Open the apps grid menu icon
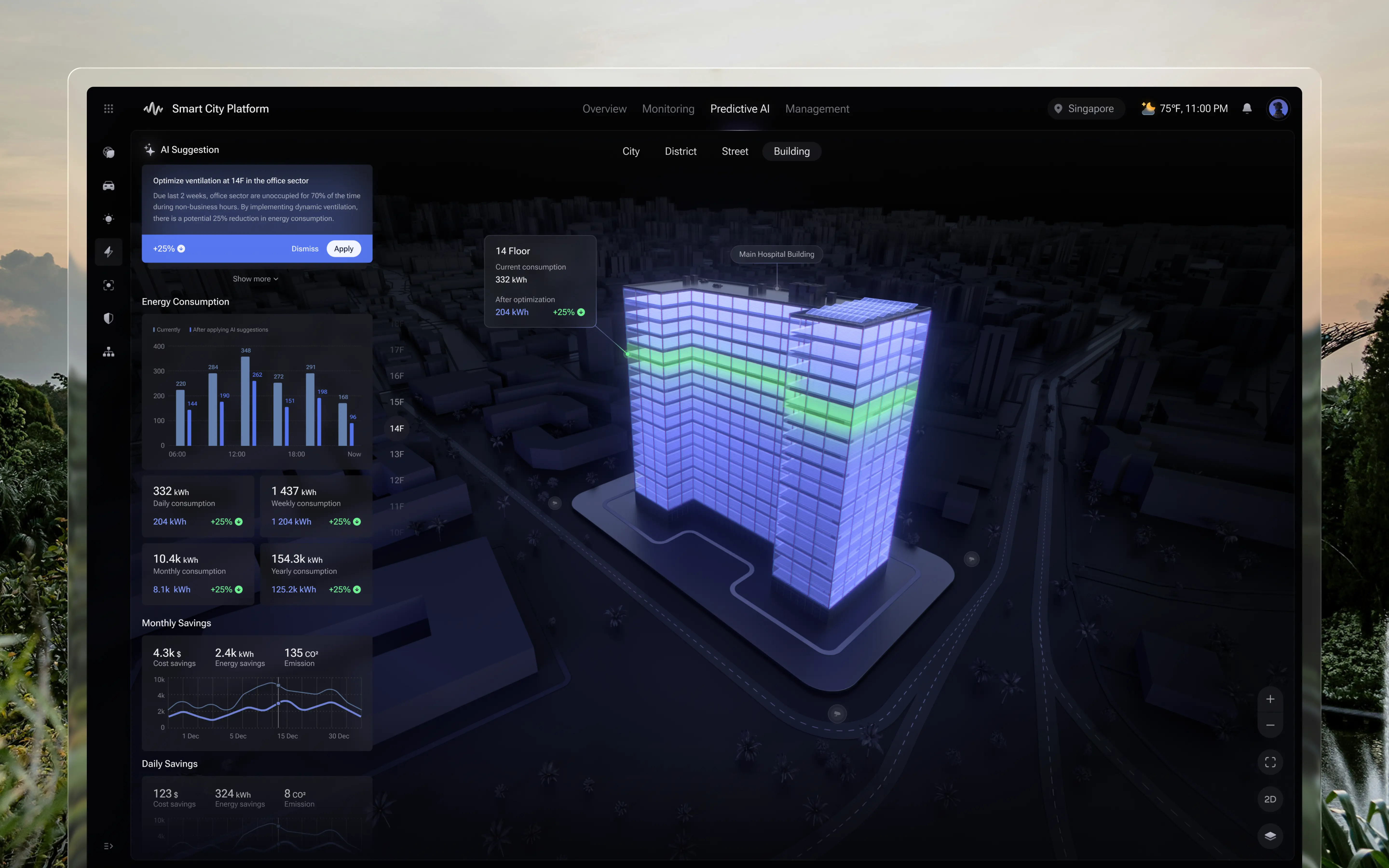The height and width of the screenshot is (868, 1389). coord(109,108)
